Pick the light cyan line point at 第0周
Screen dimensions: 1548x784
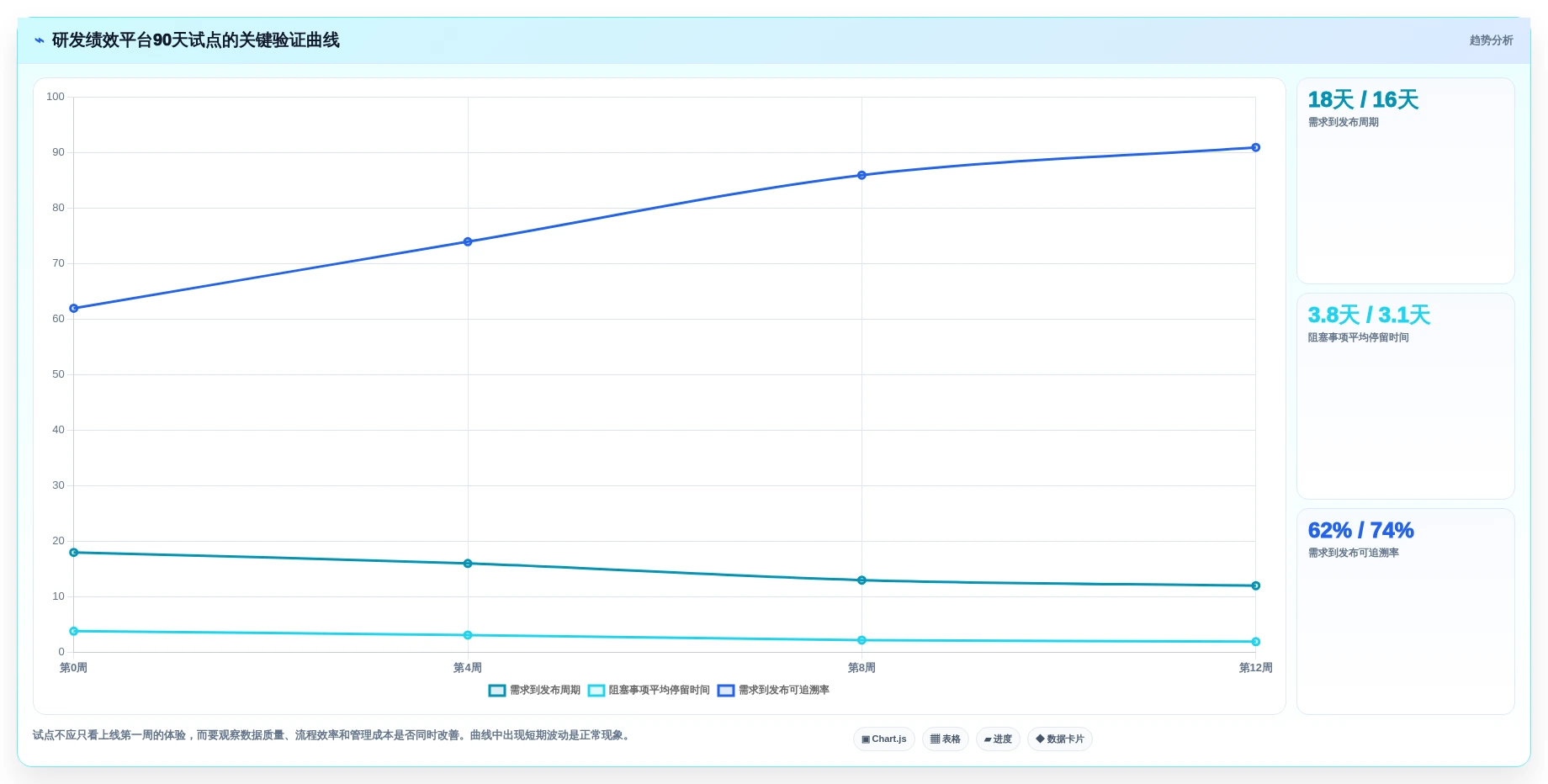point(74,632)
